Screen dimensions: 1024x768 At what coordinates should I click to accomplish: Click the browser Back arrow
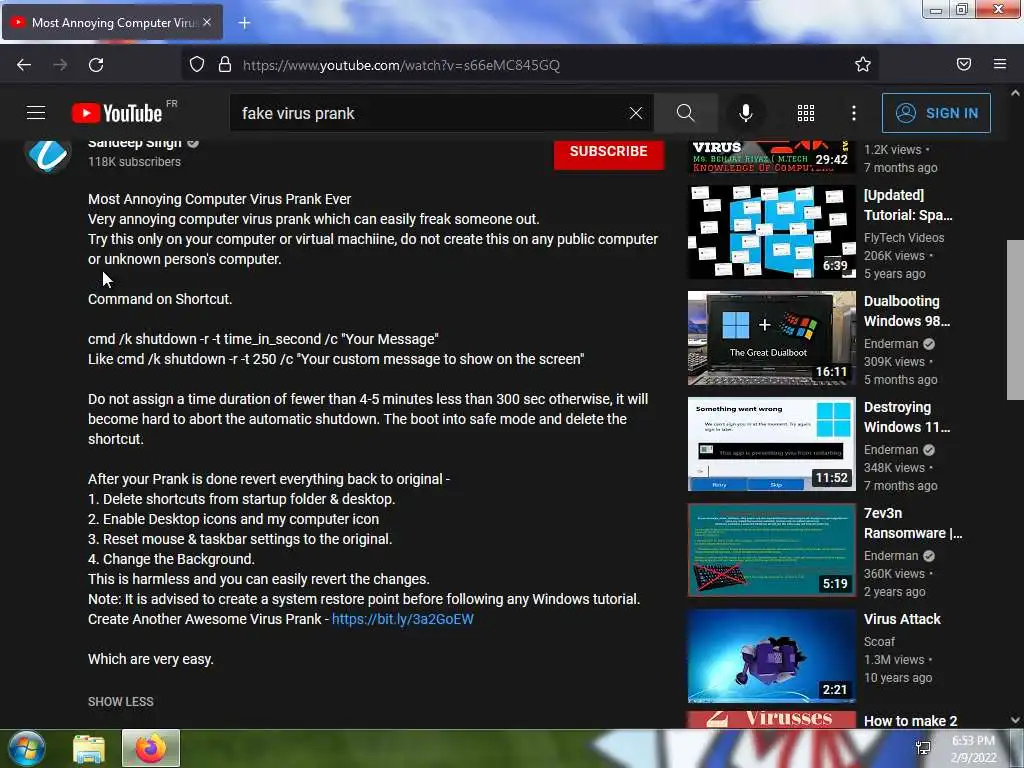pyautogui.click(x=24, y=65)
